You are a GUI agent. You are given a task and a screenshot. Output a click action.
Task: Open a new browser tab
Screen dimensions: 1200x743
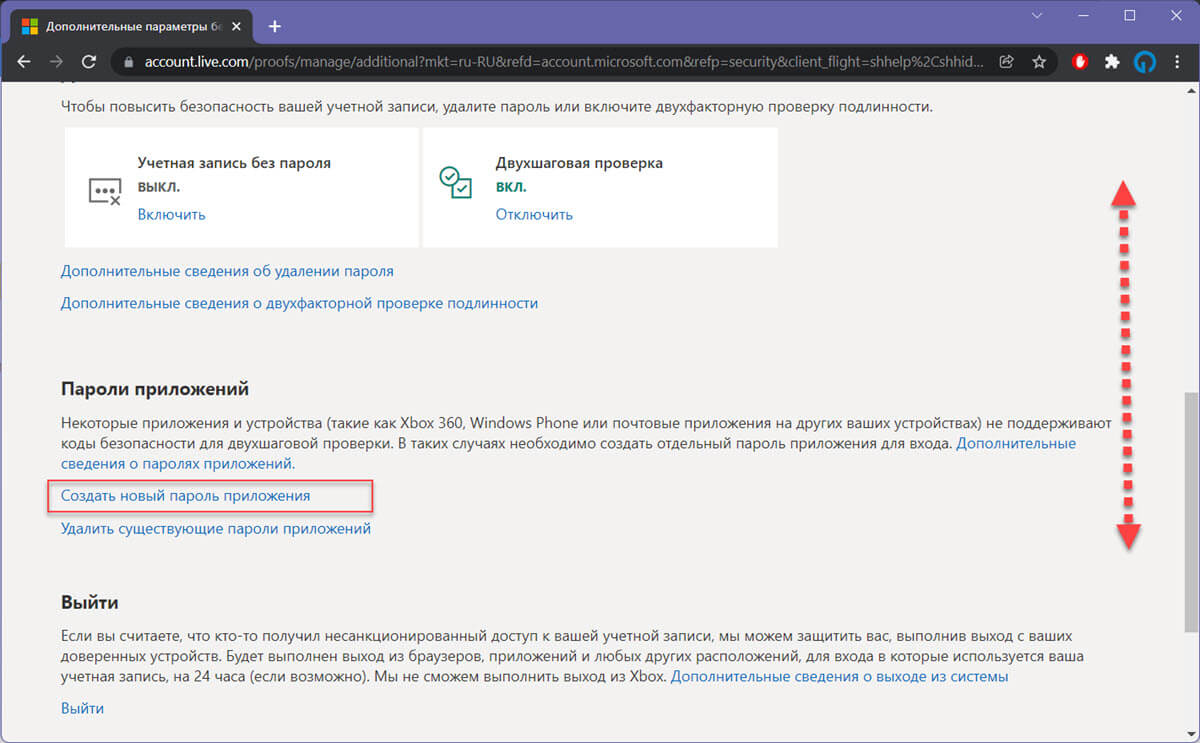pos(275,26)
